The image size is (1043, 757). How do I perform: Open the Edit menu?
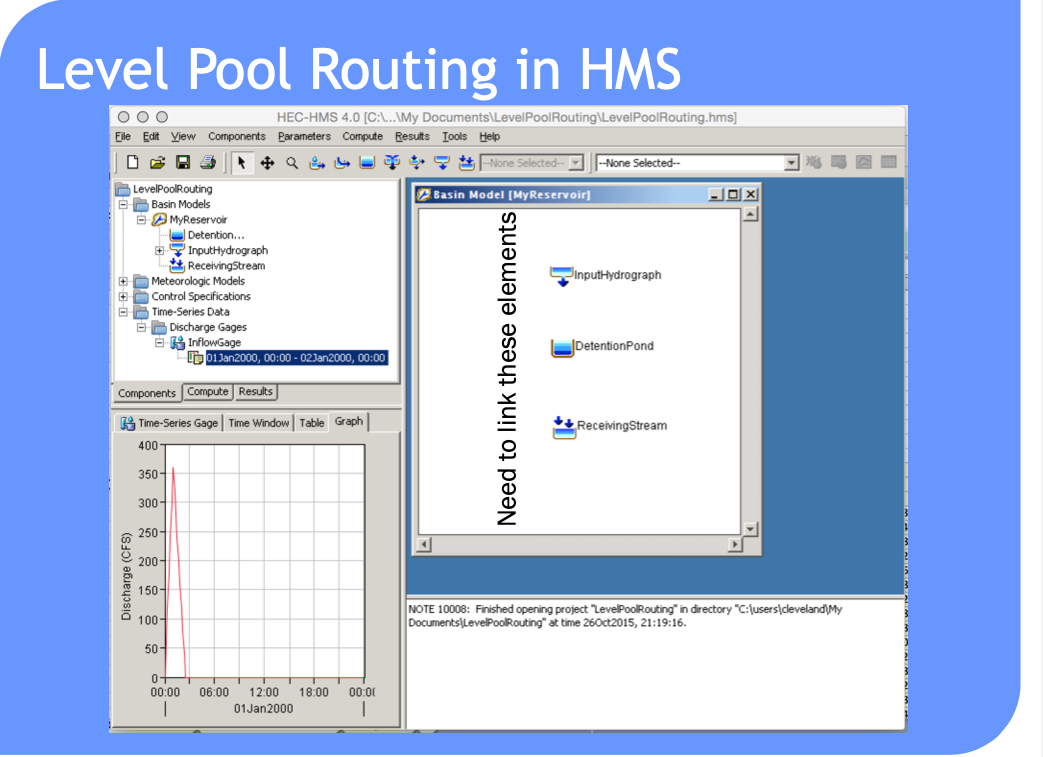[x=151, y=136]
